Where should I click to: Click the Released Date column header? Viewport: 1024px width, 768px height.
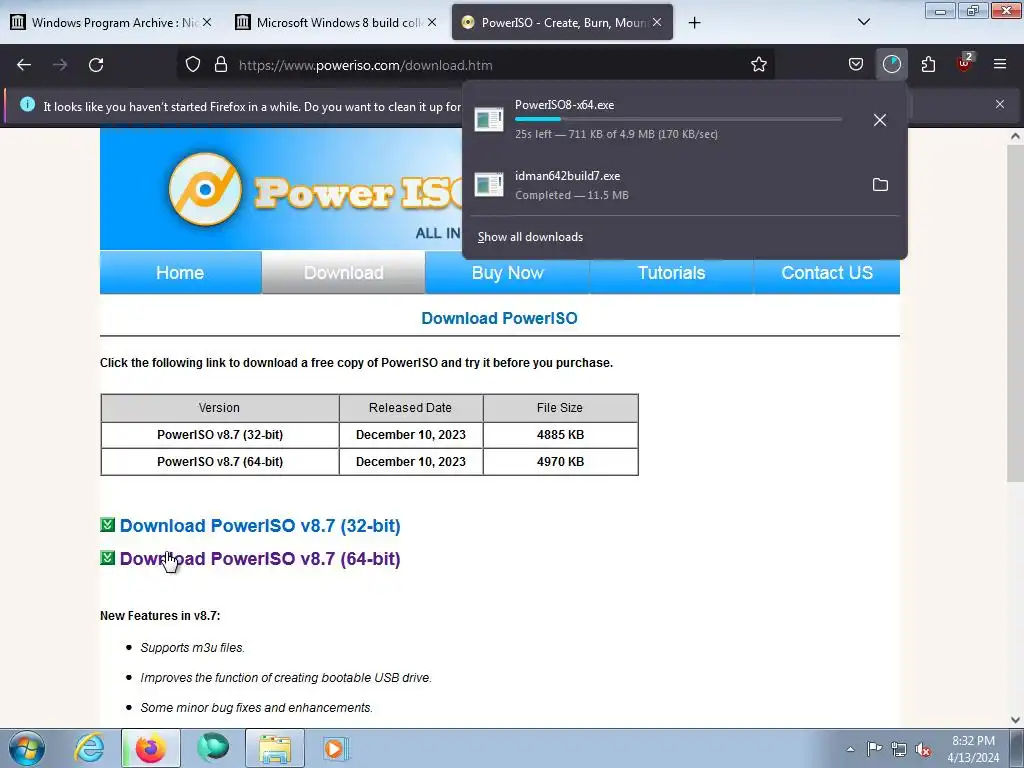click(x=411, y=408)
